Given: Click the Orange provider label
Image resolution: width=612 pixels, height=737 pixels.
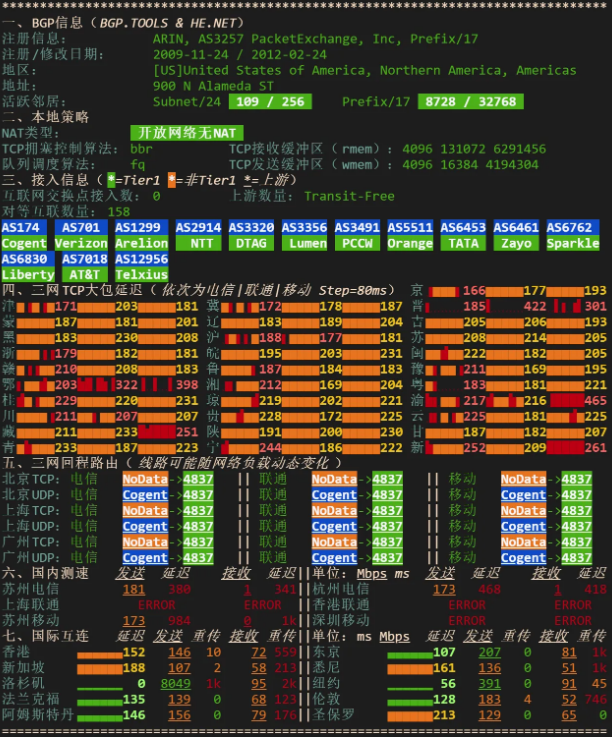Looking at the screenshot, I should [410, 243].
